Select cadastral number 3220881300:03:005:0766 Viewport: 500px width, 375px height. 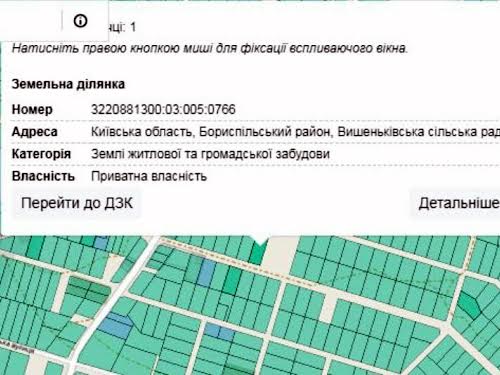point(163,109)
